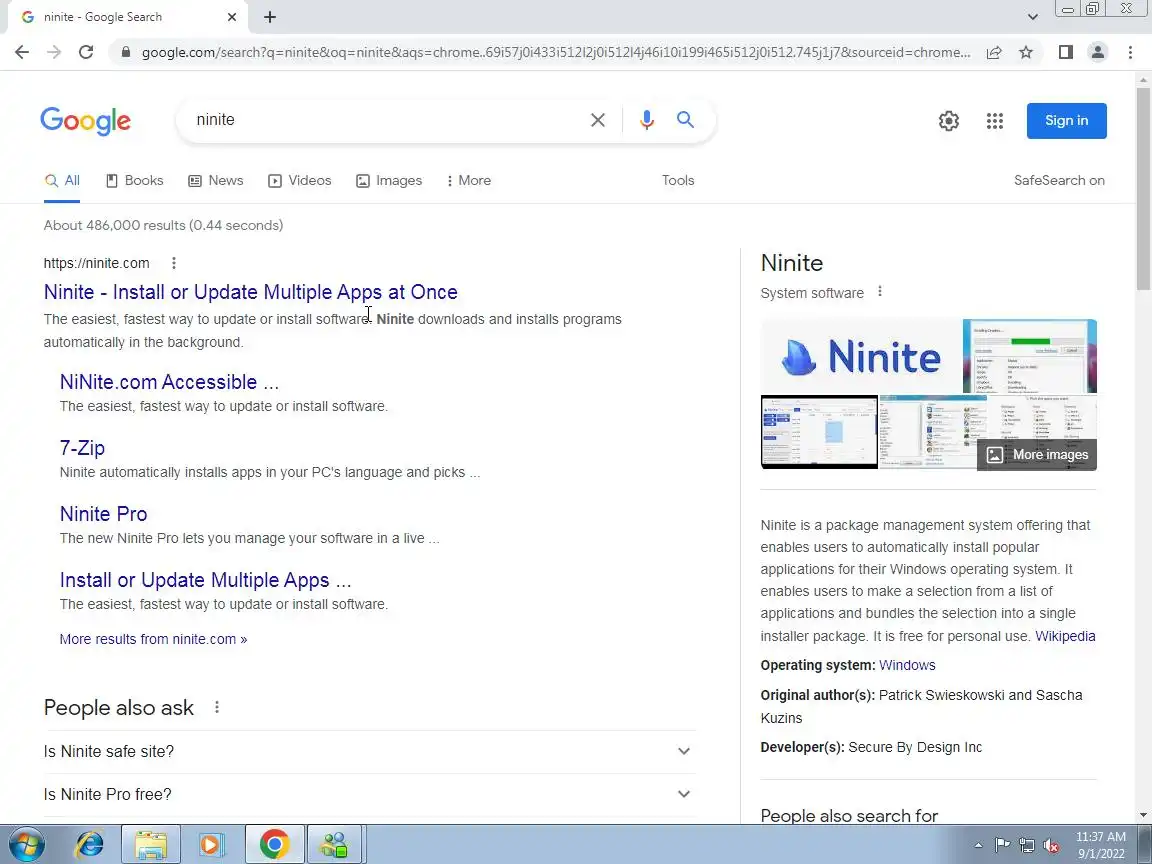The height and width of the screenshot is (864, 1152).
Task: Bookmark this page with the star icon
Action: pos(1026,52)
